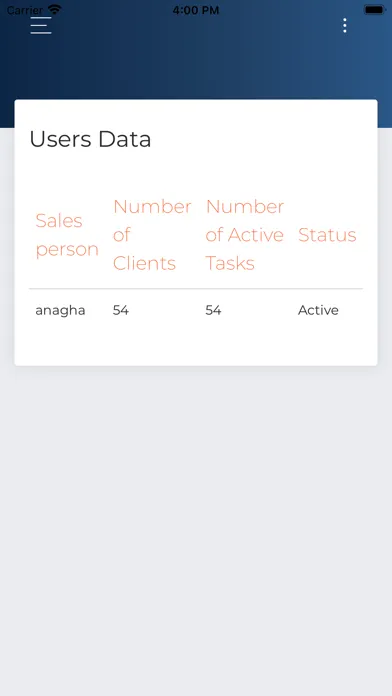Click the Active status of anagha
Screen dimensions: 392x696
[x=318, y=310]
